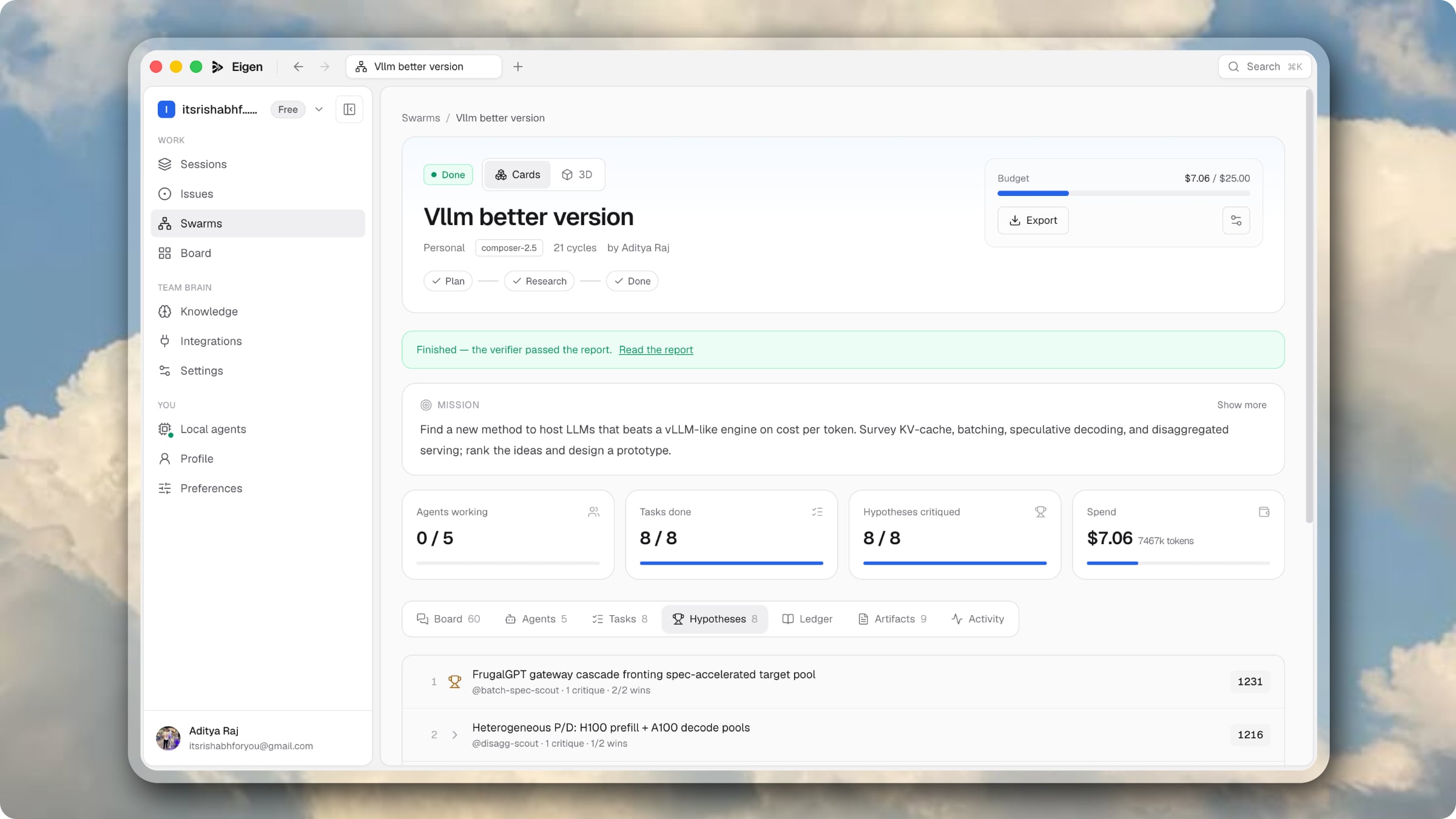The height and width of the screenshot is (819, 1456).
Task: Open Issues in the sidebar
Action: 258,194
